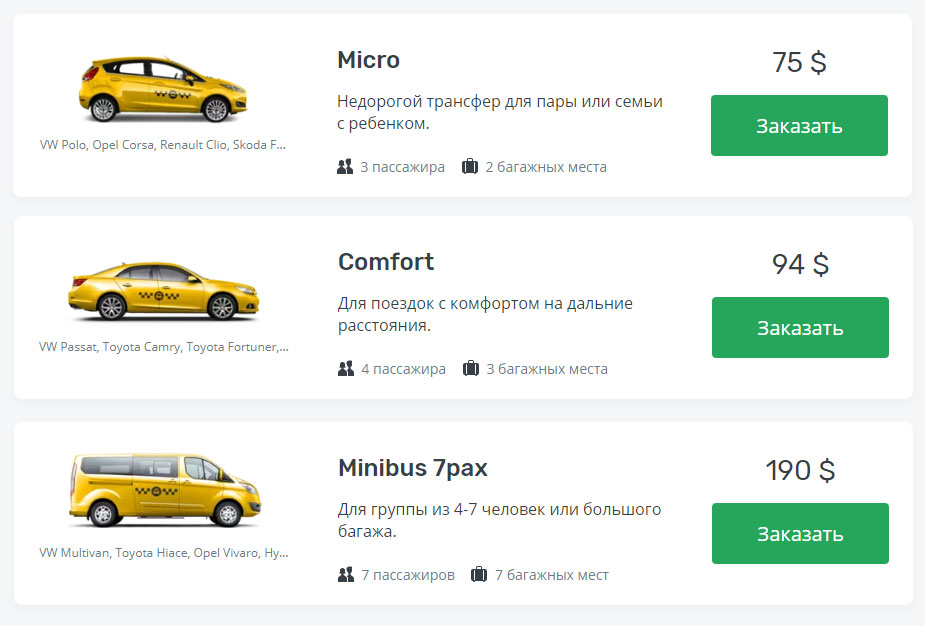Image resolution: width=925 pixels, height=626 pixels.
Task: Open the Comfort tariff title
Action: pyautogui.click(x=385, y=262)
